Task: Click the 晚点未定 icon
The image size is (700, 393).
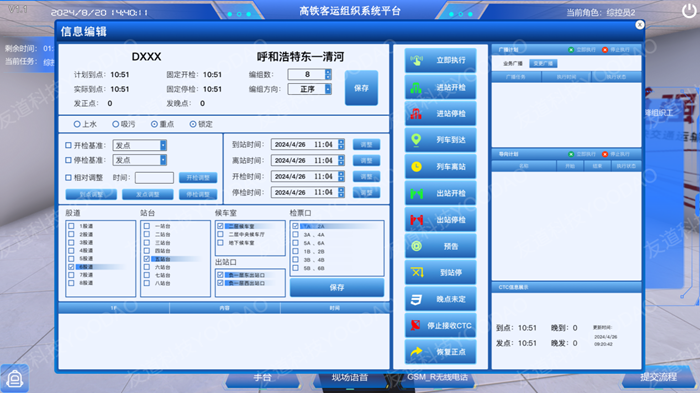Action: click(x=416, y=299)
